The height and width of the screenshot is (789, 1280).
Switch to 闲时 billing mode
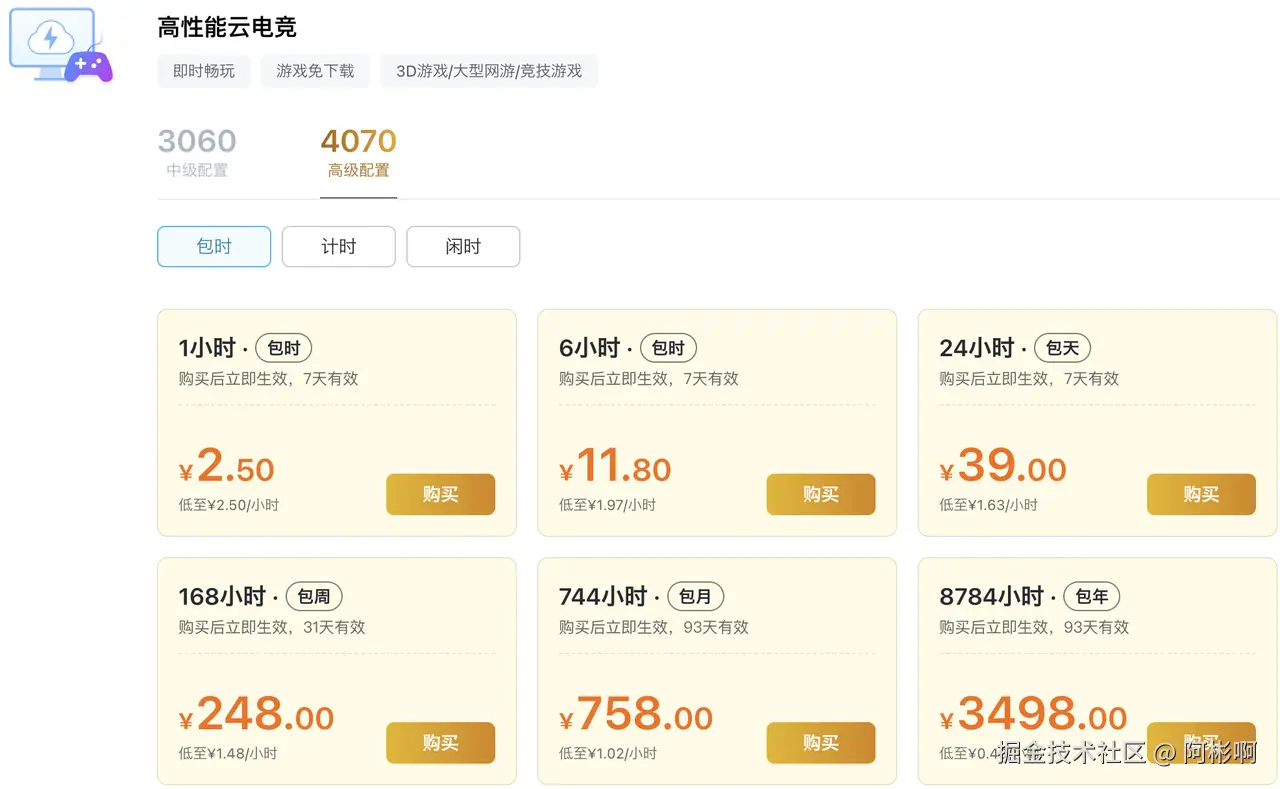pos(463,247)
